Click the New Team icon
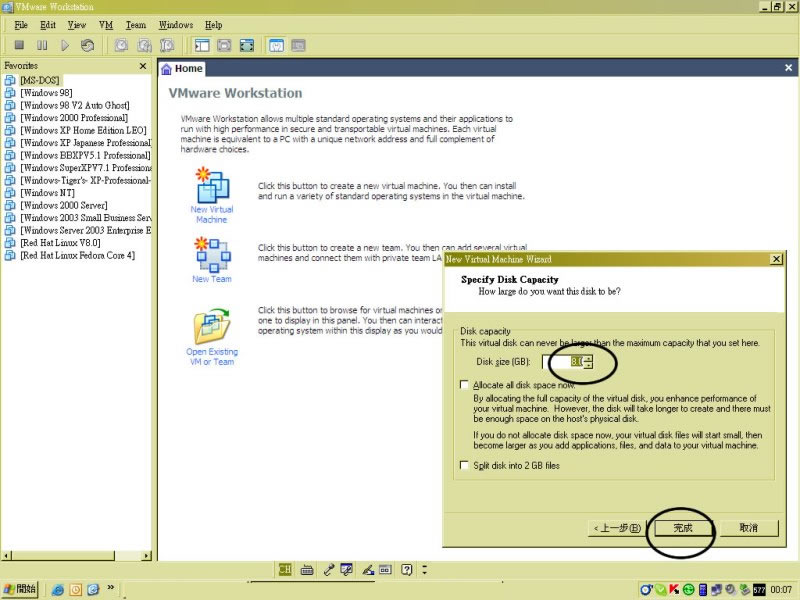The height and width of the screenshot is (600, 800). tap(213, 255)
